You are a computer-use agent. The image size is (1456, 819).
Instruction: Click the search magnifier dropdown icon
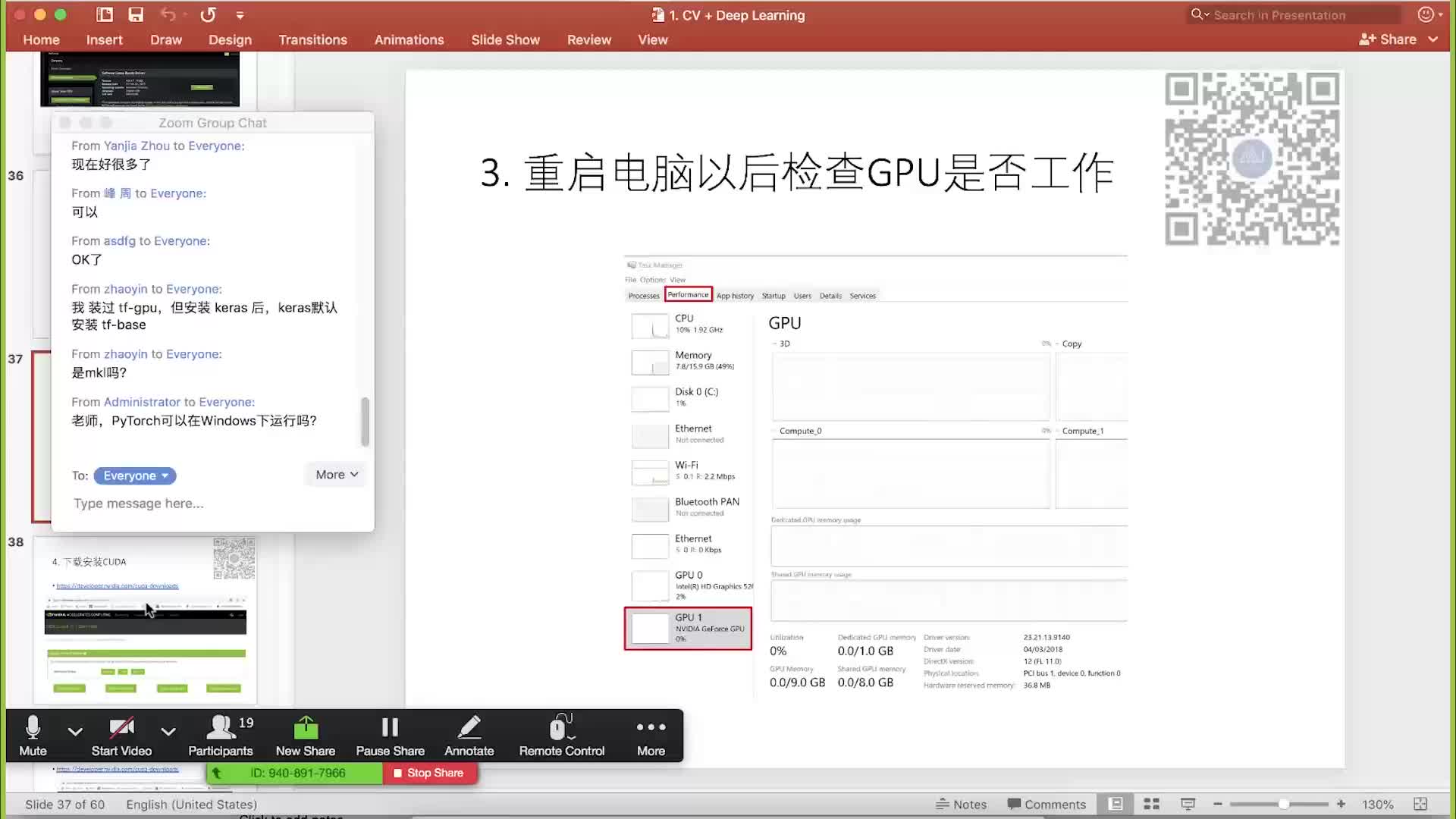tap(1200, 14)
